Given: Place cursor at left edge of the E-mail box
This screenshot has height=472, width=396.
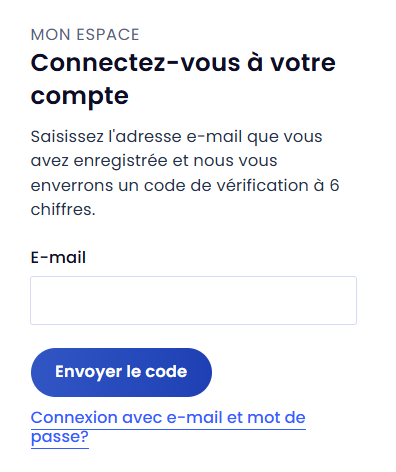Looking at the screenshot, I should click(x=35, y=300).
